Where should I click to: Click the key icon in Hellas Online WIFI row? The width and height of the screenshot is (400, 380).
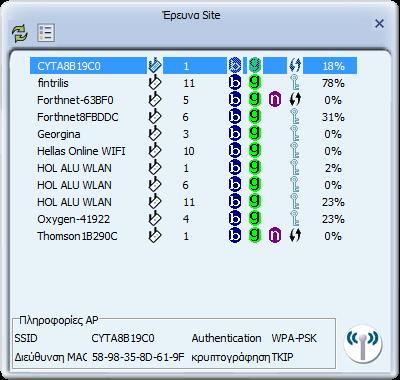[x=295, y=151]
